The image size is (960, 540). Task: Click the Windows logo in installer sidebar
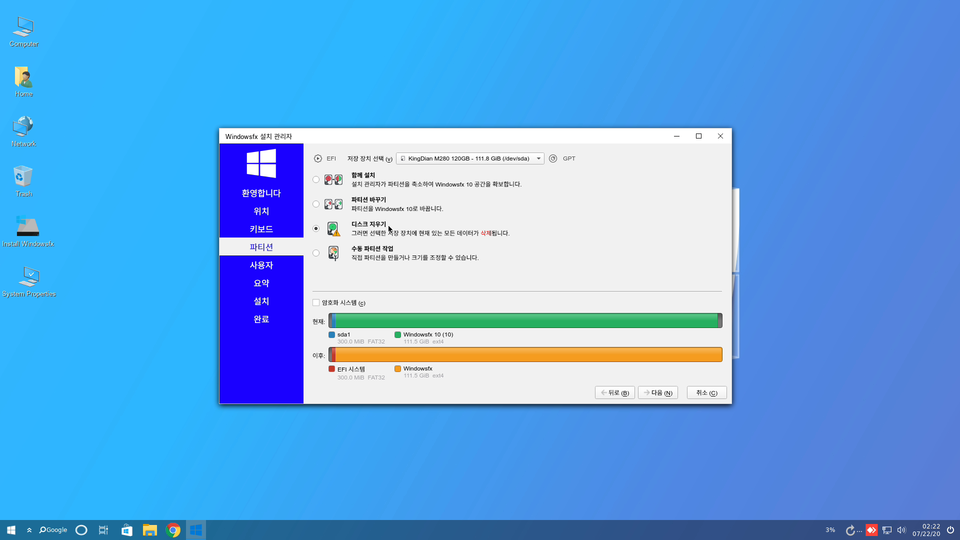click(261, 163)
